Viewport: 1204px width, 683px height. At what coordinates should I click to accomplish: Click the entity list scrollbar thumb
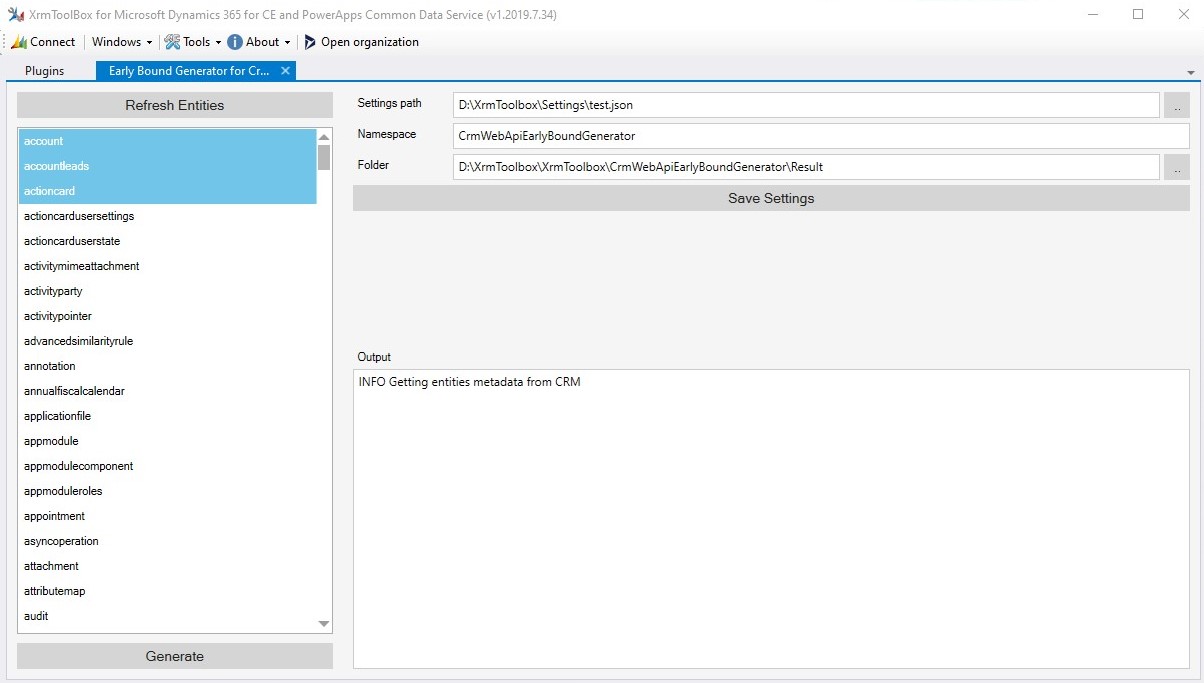click(x=324, y=157)
